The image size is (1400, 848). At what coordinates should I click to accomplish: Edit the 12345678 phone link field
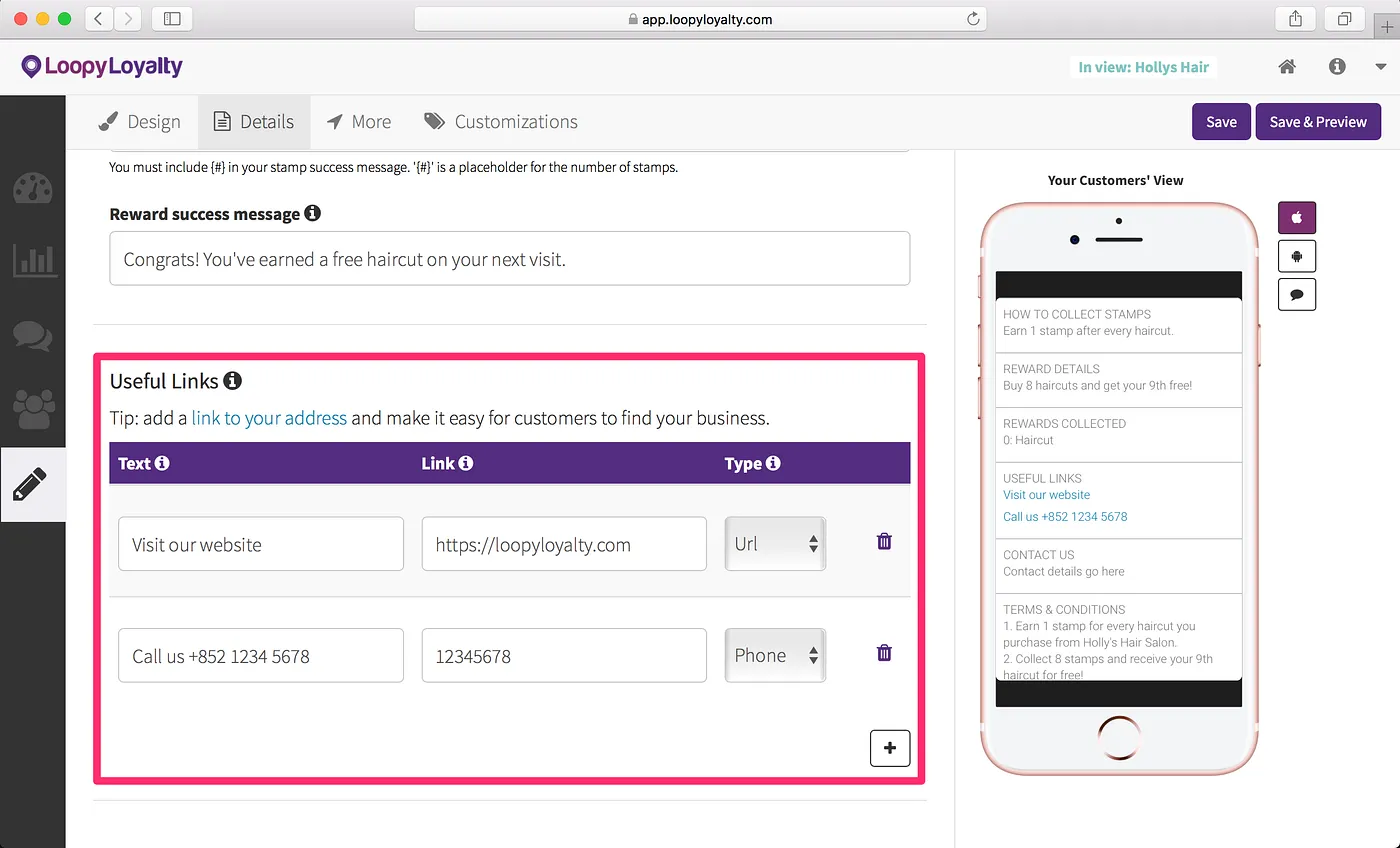564,656
